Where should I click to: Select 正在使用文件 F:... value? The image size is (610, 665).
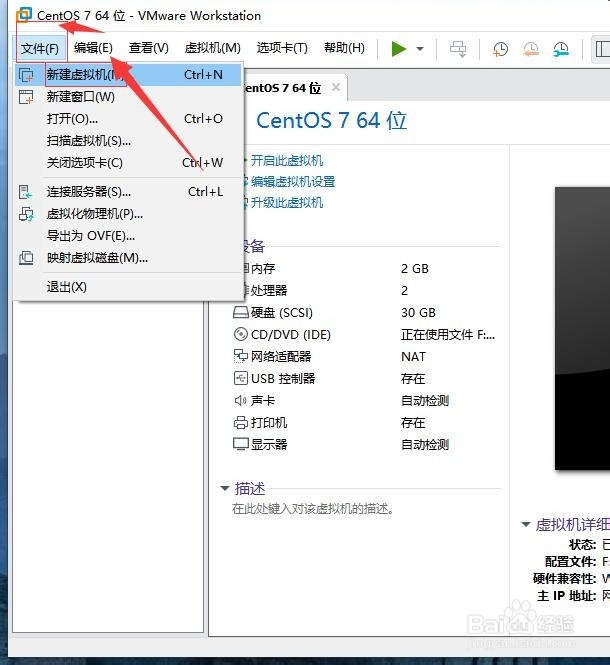448,335
